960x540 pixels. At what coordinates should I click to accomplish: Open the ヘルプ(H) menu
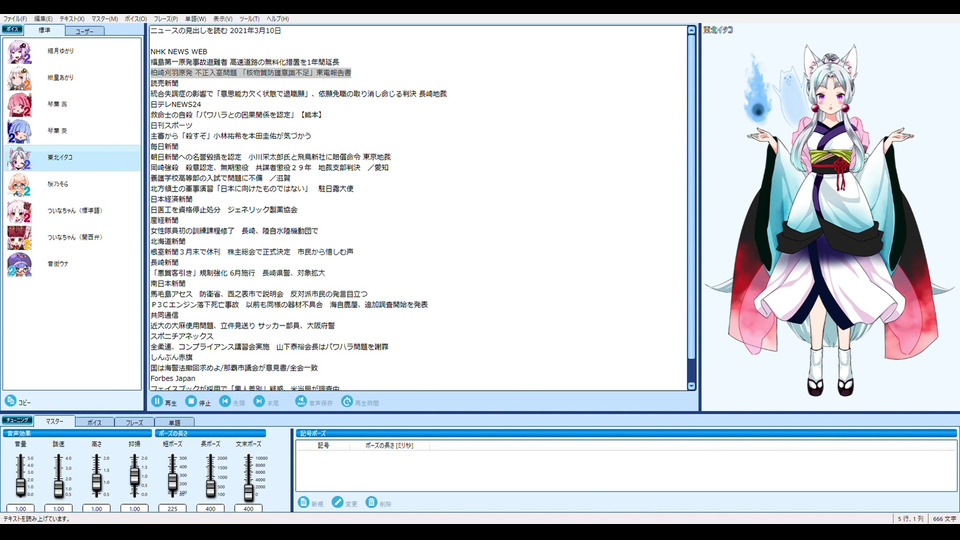(277, 19)
